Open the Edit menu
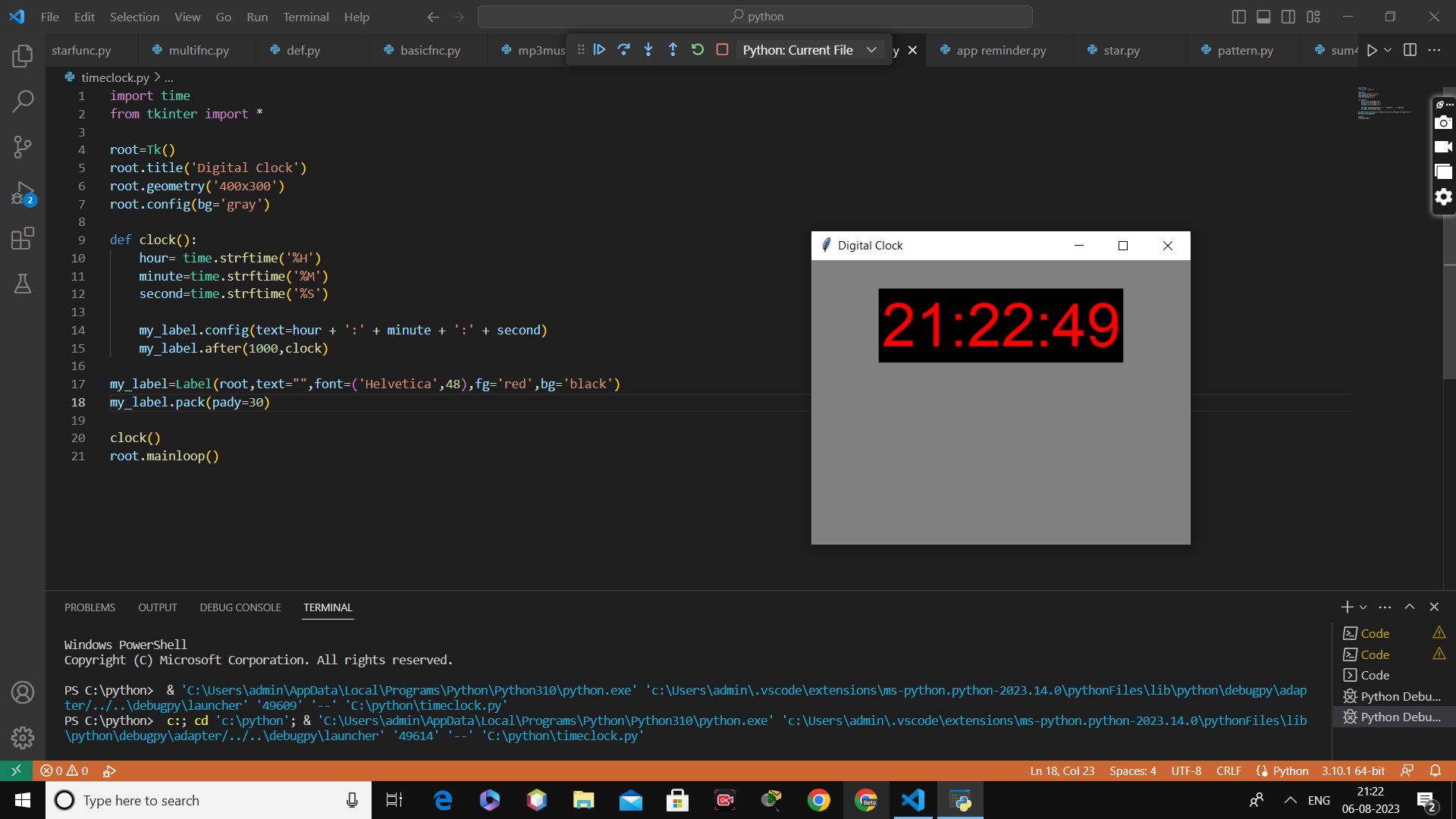The image size is (1456, 819). coord(84,17)
